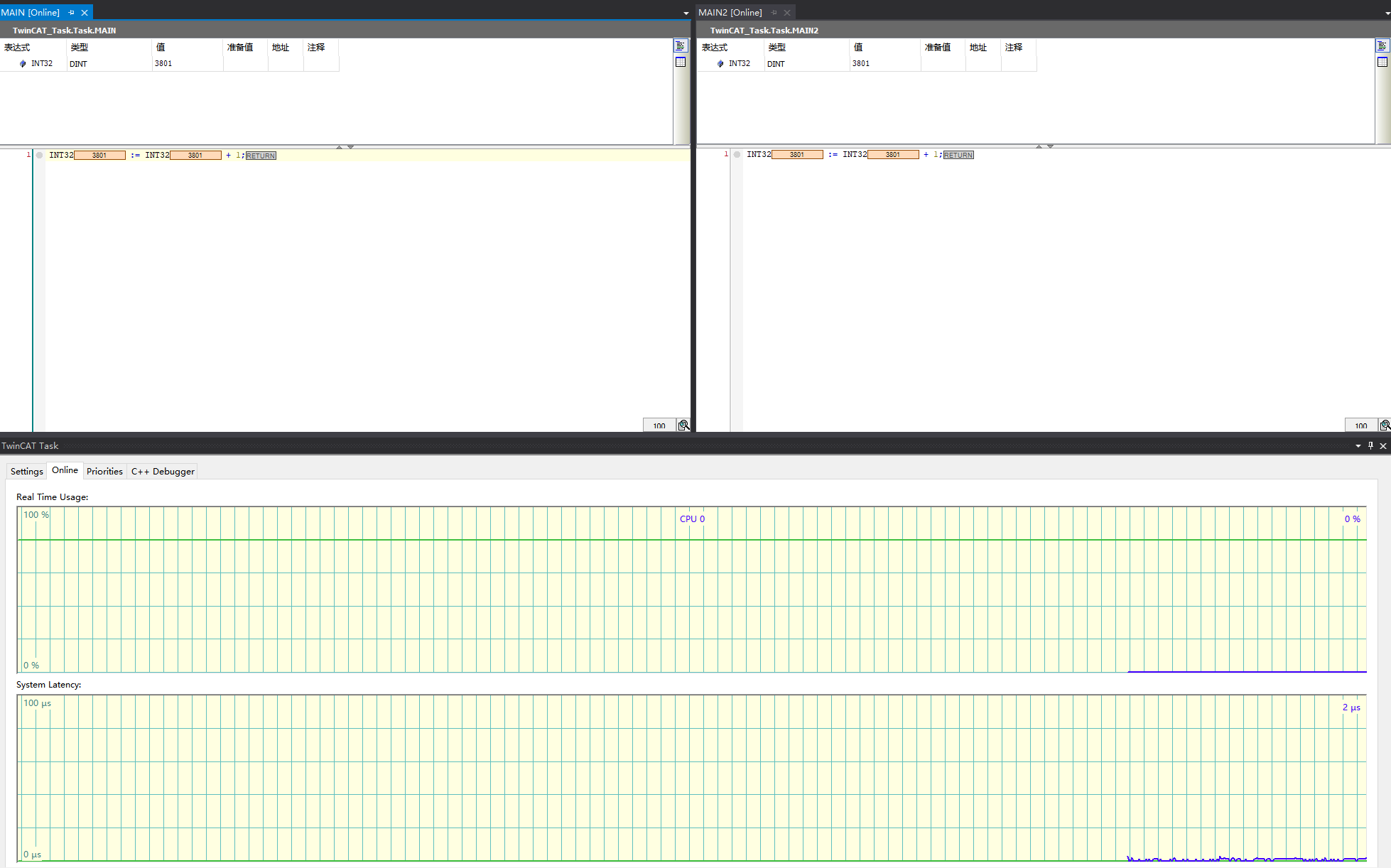Viewport: 1391px width, 868px height.
Task: Toggle breakpoint dot on line 1 in MAIN2
Action: pos(737,154)
